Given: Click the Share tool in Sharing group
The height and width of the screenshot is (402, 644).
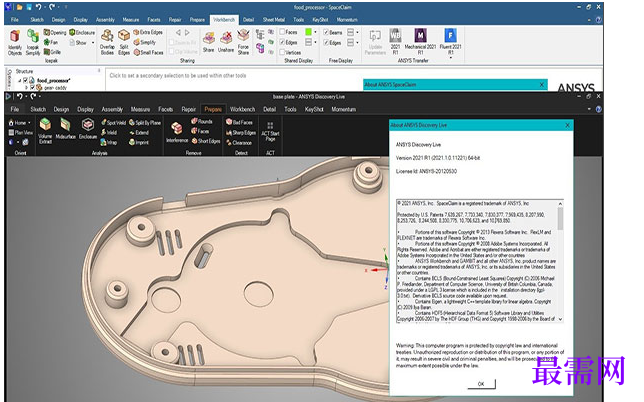Looking at the screenshot, I should [209, 42].
